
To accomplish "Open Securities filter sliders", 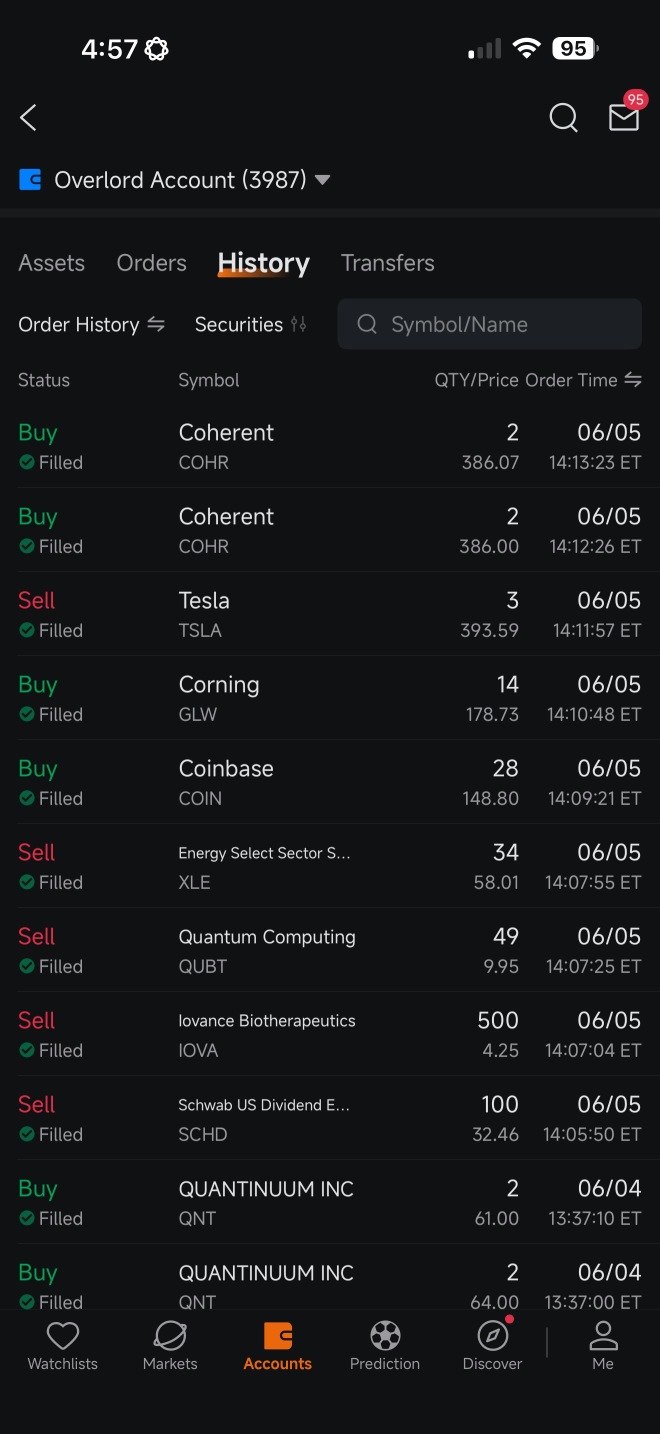I will coord(298,324).
